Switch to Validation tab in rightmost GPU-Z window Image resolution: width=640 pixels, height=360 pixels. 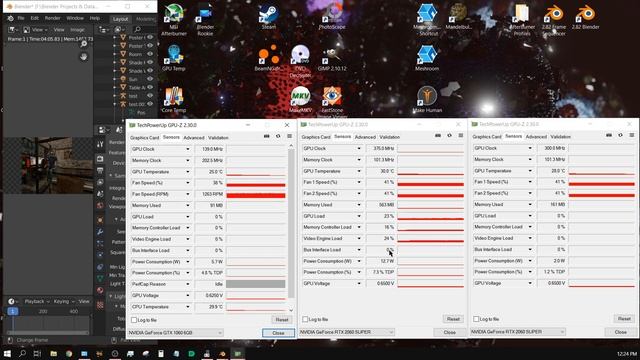point(560,137)
